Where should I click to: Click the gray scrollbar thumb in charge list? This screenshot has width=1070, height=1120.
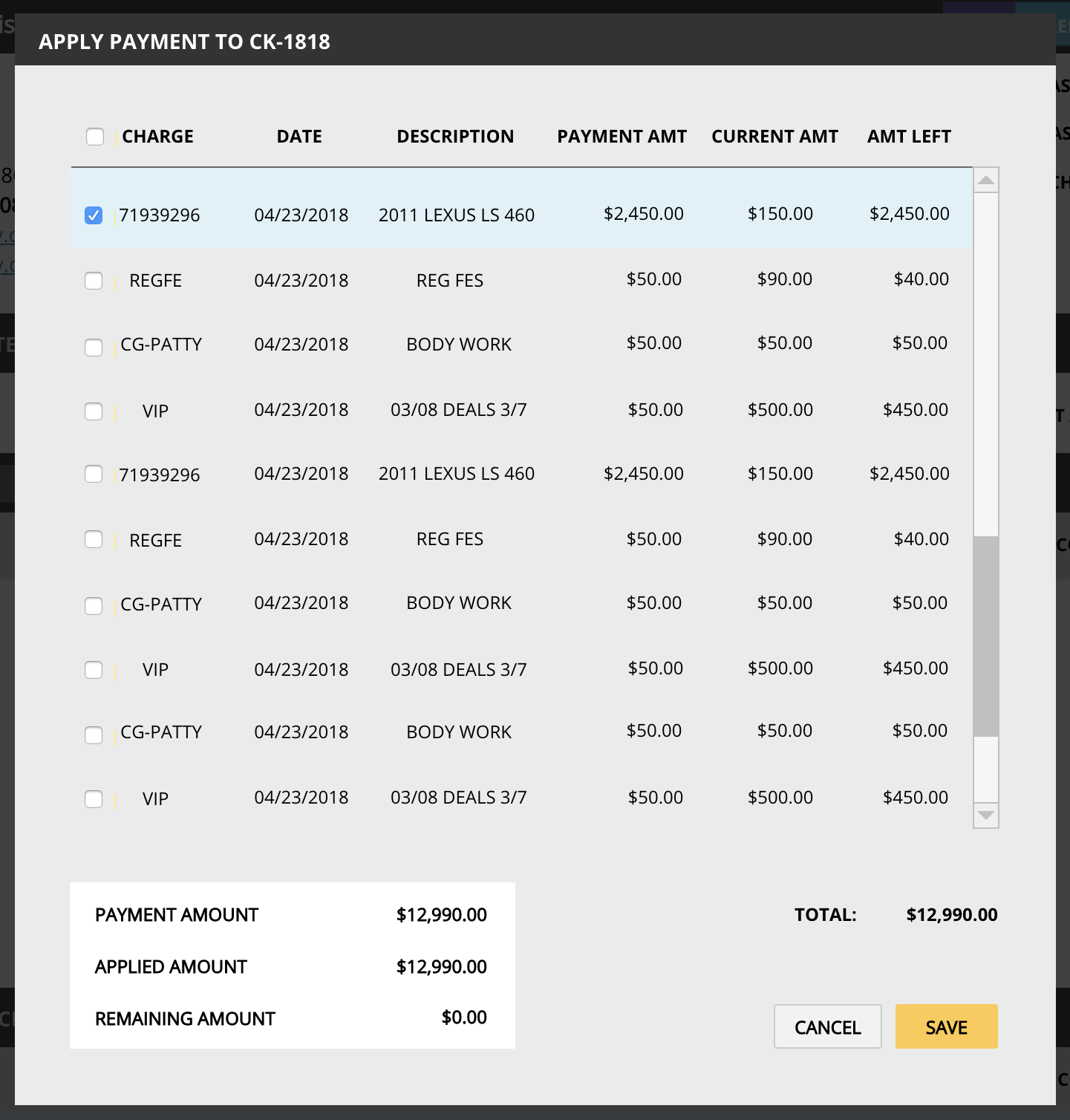(986, 636)
